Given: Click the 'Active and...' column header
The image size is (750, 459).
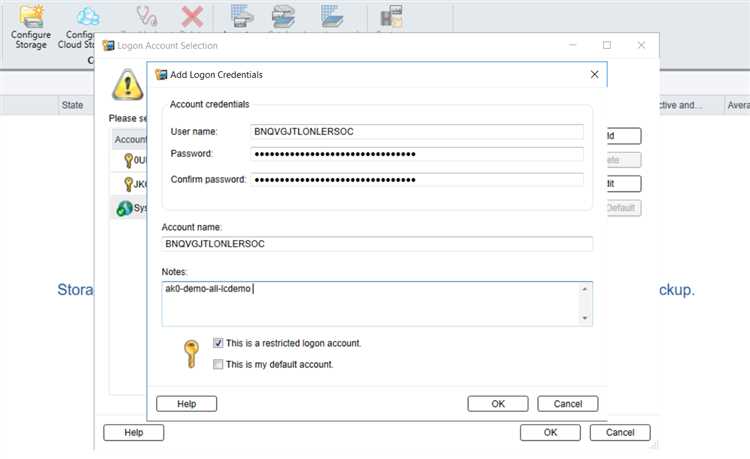Looking at the screenshot, I should point(691,105).
